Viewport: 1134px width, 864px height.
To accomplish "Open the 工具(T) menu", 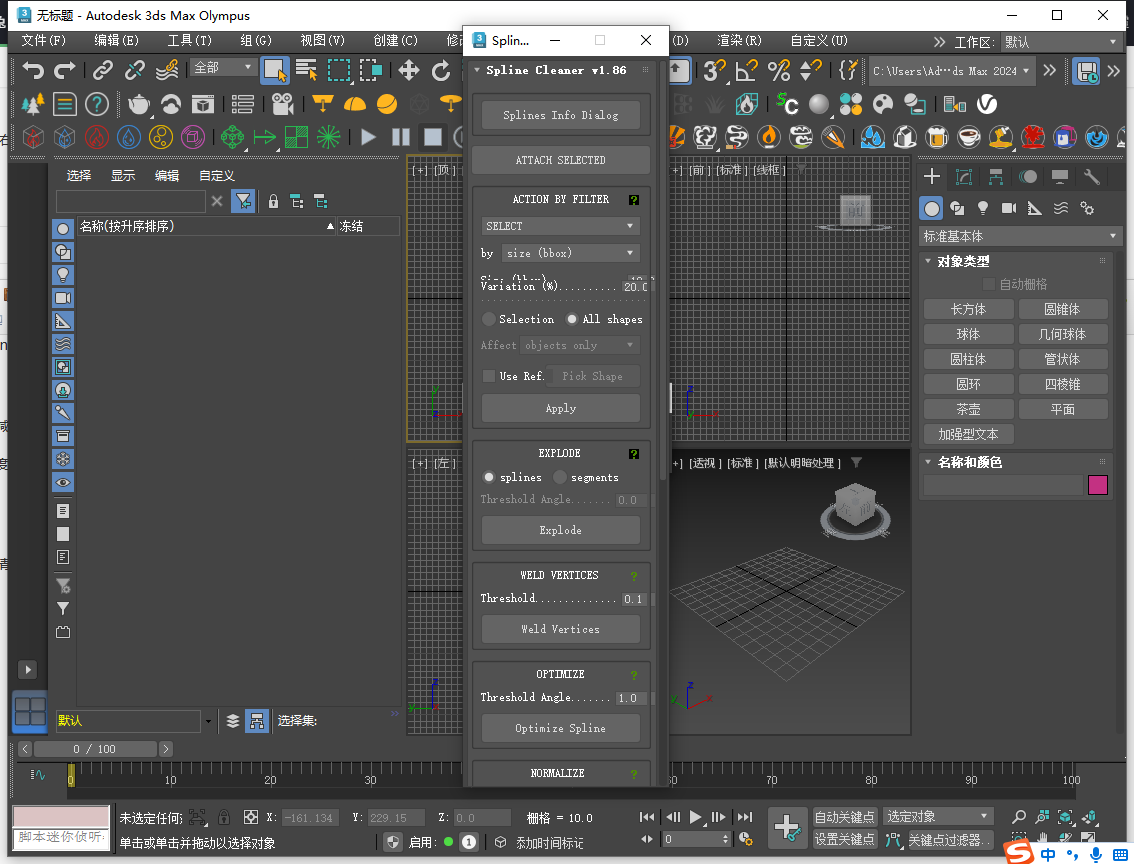I will 189,40.
